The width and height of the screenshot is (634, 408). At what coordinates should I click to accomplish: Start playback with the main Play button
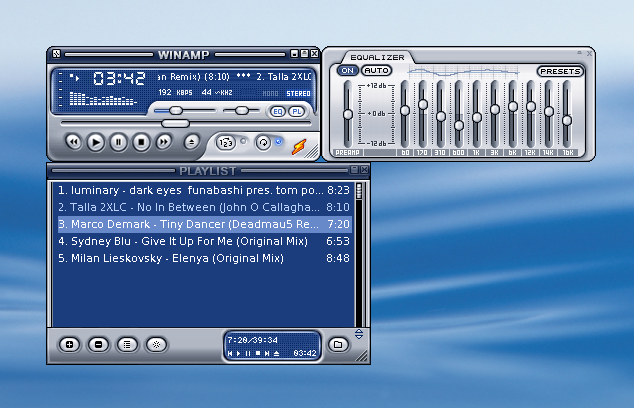point(96,142)
